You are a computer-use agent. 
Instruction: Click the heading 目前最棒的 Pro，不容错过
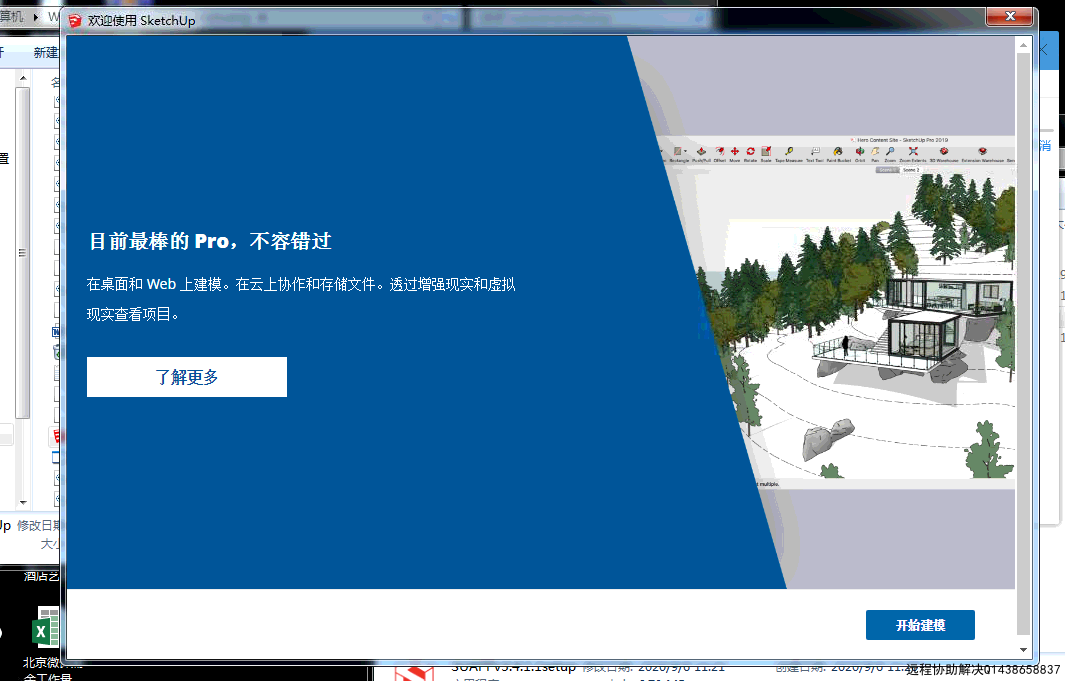211,241
